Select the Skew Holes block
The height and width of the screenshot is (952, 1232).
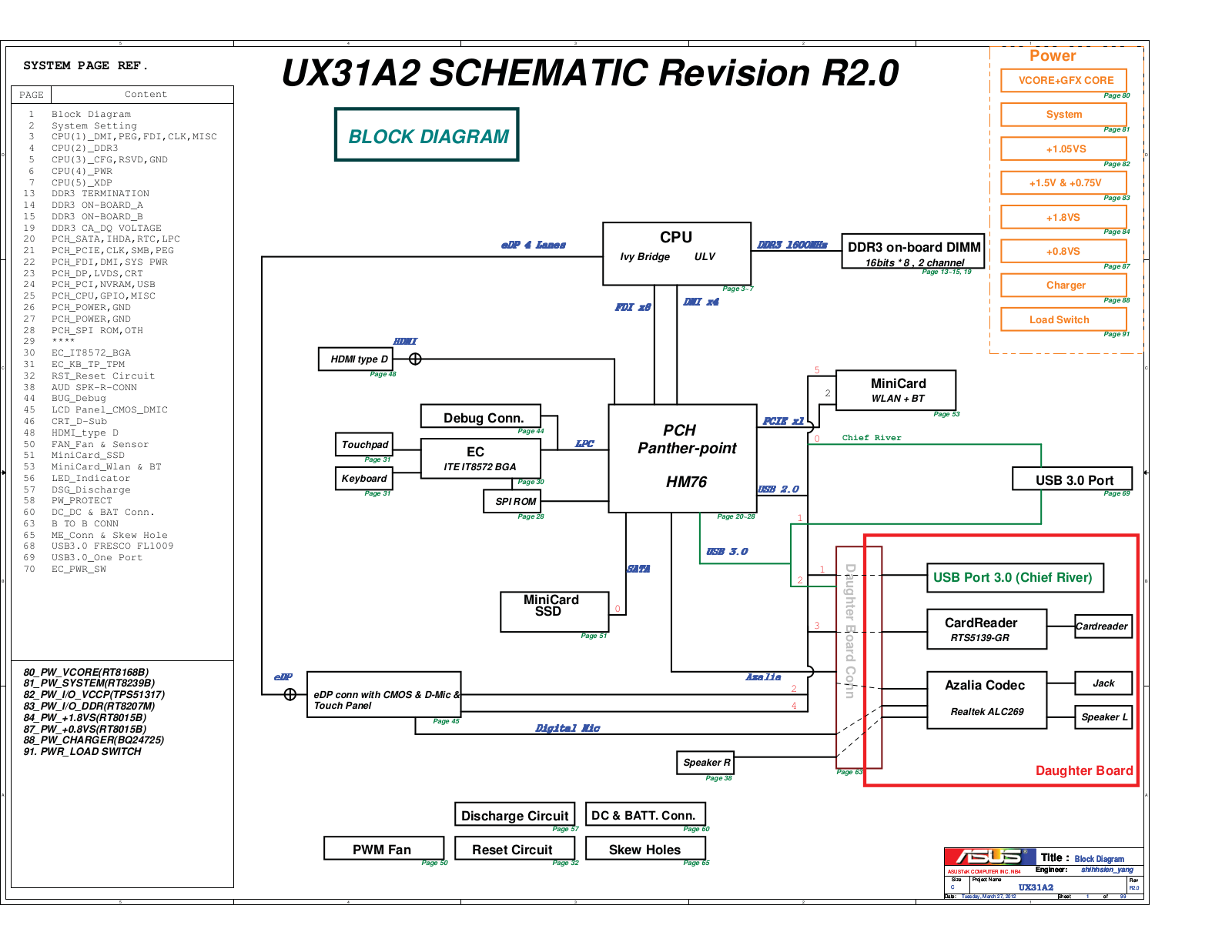pyautogui.click(x=645, y=848)
